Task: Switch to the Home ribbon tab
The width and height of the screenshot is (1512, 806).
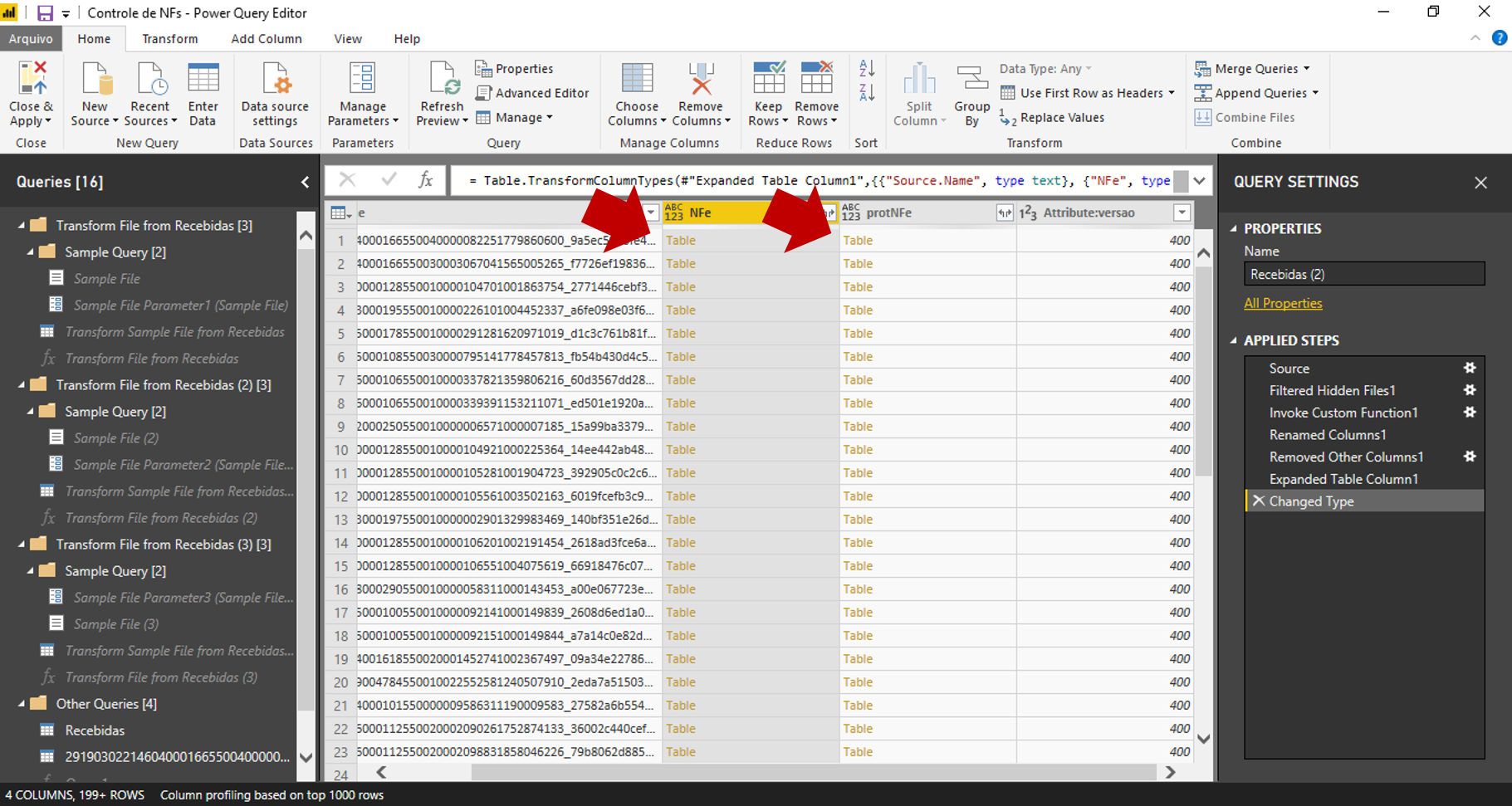Action: tap(94, 39)
